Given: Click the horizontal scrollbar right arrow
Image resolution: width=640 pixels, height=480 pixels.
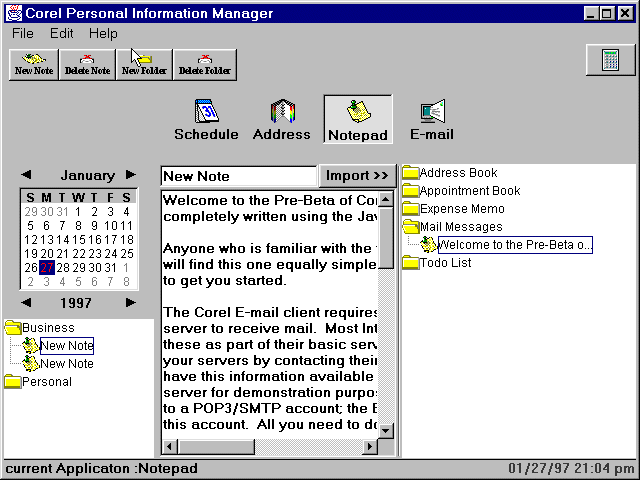Looking at the screenshot, I should click(x=370, y=447).
